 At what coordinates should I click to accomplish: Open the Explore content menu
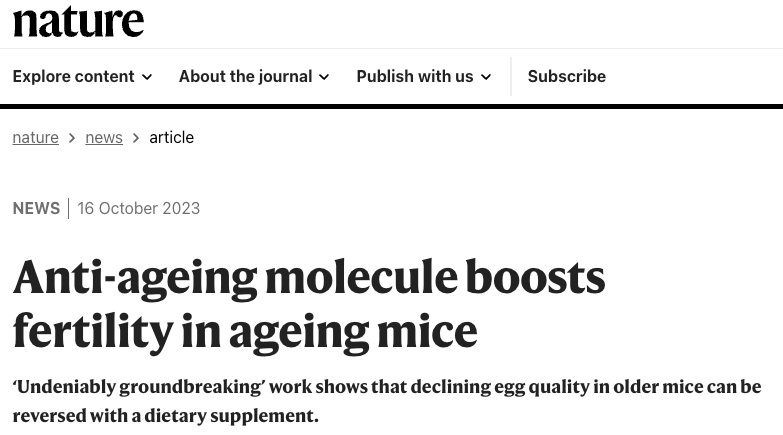[x=73, y=76]
